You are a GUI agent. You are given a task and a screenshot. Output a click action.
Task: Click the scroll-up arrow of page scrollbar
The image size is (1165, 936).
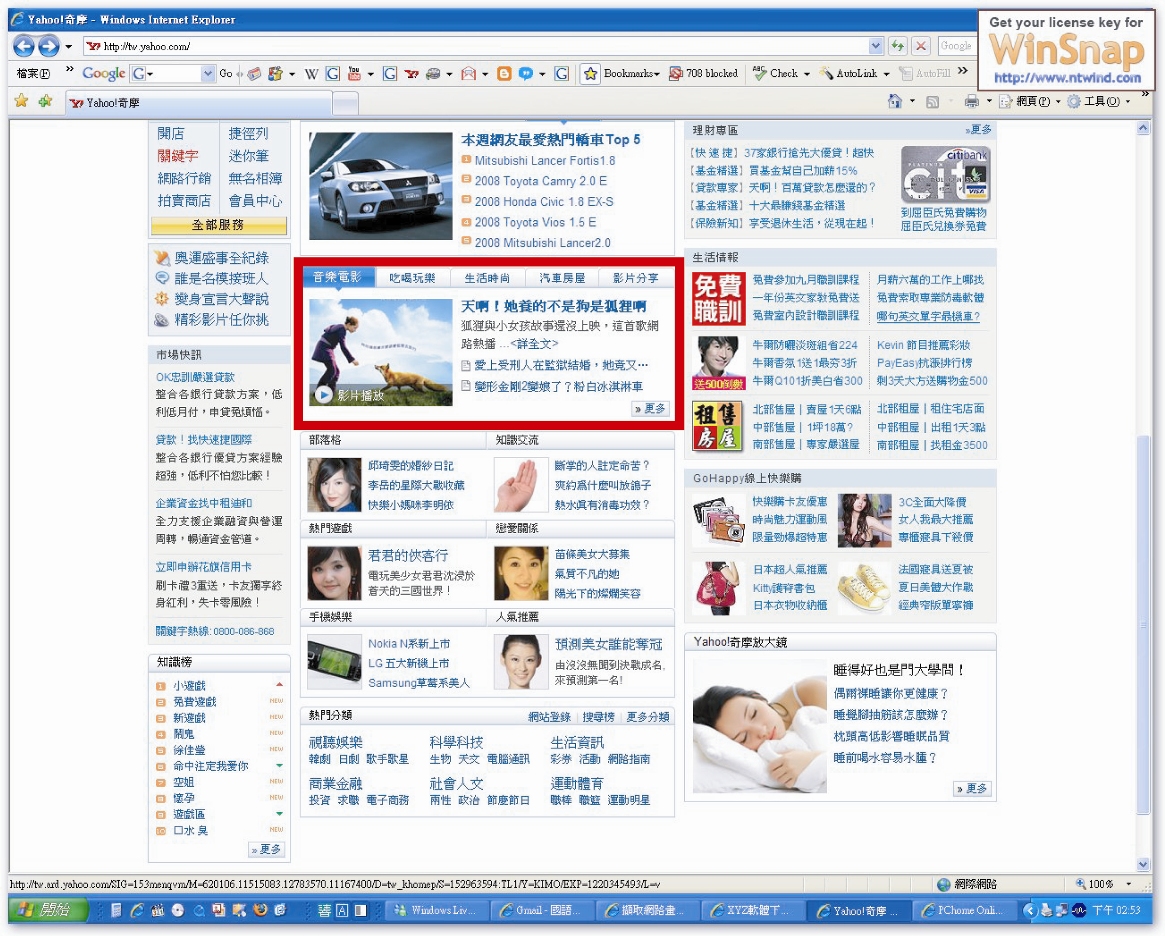tap(1143, 129)
